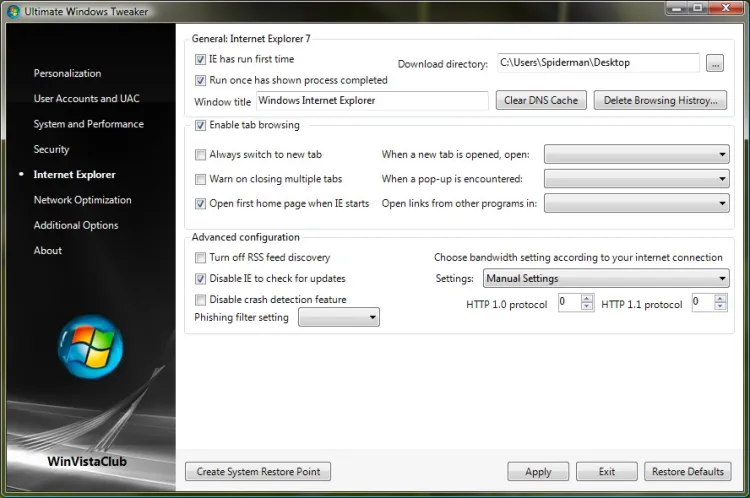750x498 pixels.
Task: Minimize the Ultimate Windows Tweaker window
Action: (x=676, y=8)
